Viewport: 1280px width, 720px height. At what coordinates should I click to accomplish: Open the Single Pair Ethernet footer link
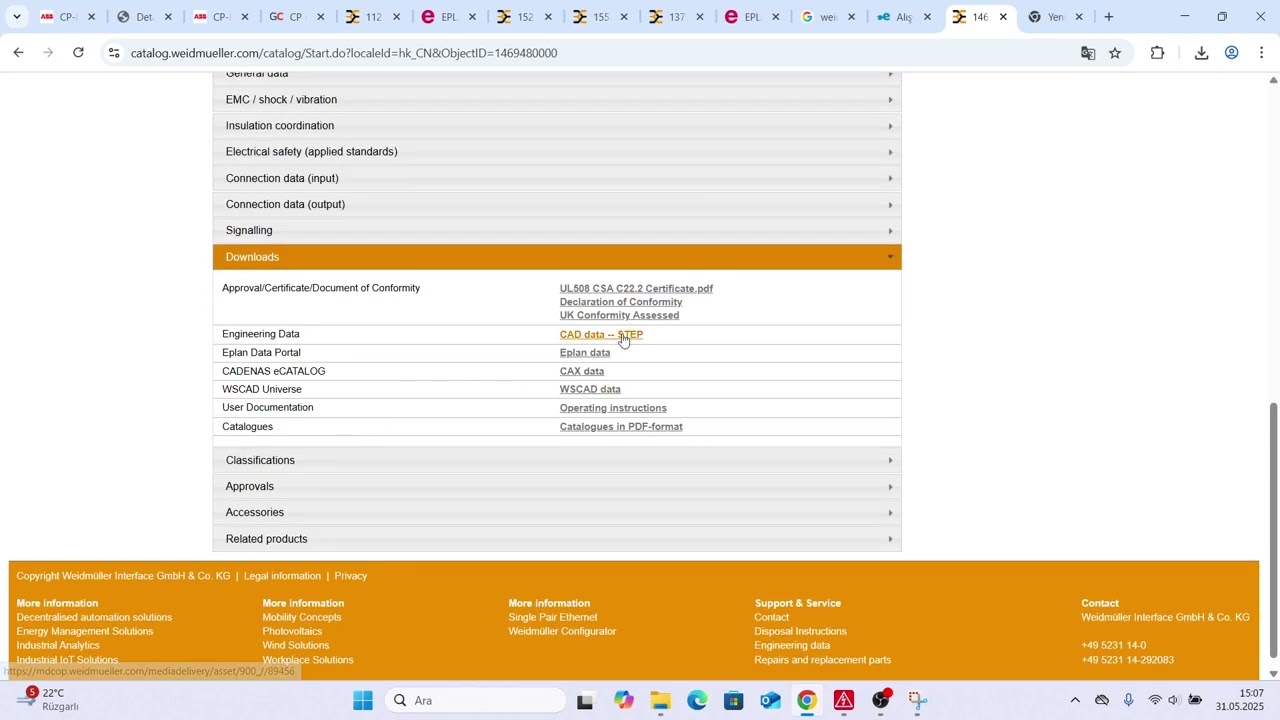[553, 618]
